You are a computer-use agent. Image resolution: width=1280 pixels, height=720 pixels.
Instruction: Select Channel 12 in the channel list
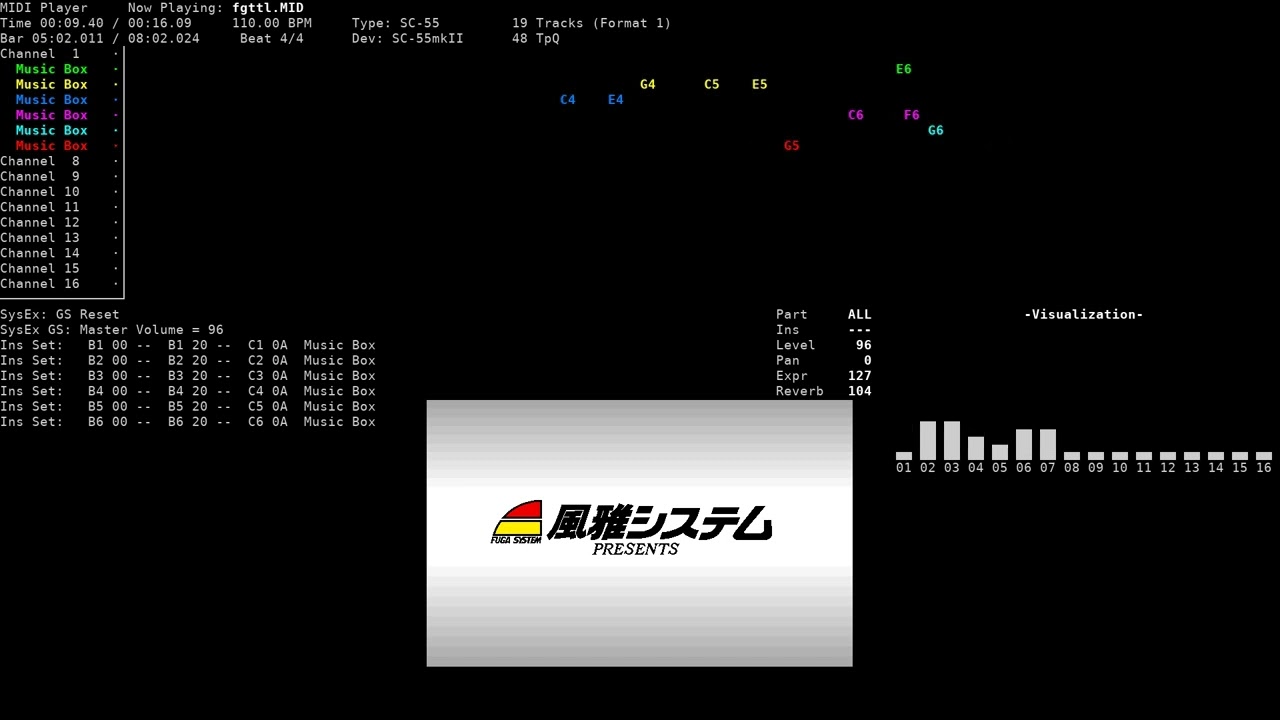[x=40, y=222]
